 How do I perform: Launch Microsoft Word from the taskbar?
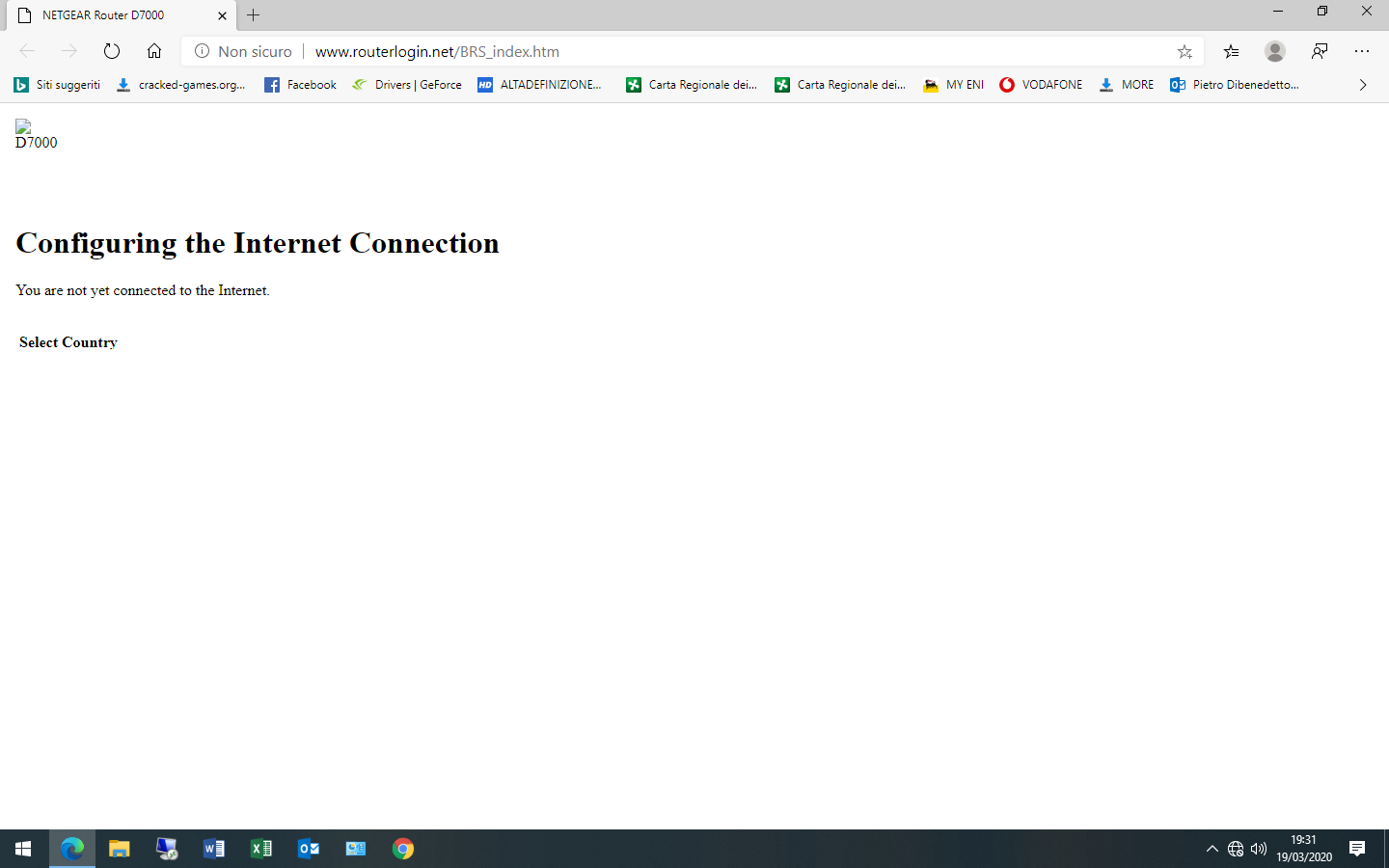[x=213, y=849]
